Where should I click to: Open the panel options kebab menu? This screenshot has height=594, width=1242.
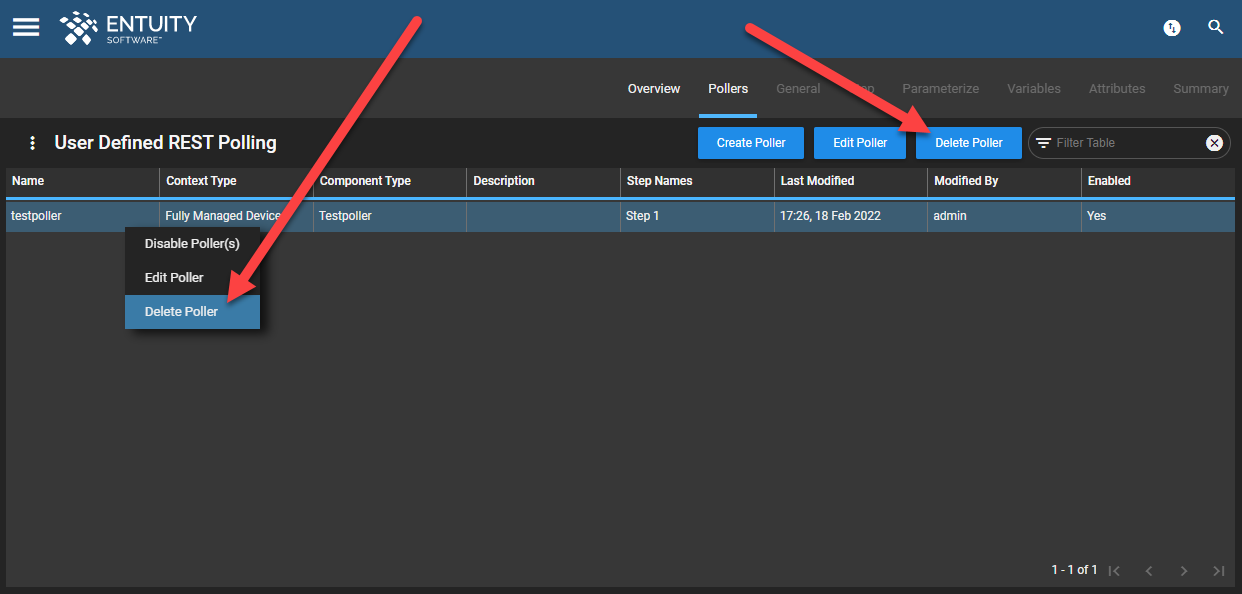click(32, 142)
